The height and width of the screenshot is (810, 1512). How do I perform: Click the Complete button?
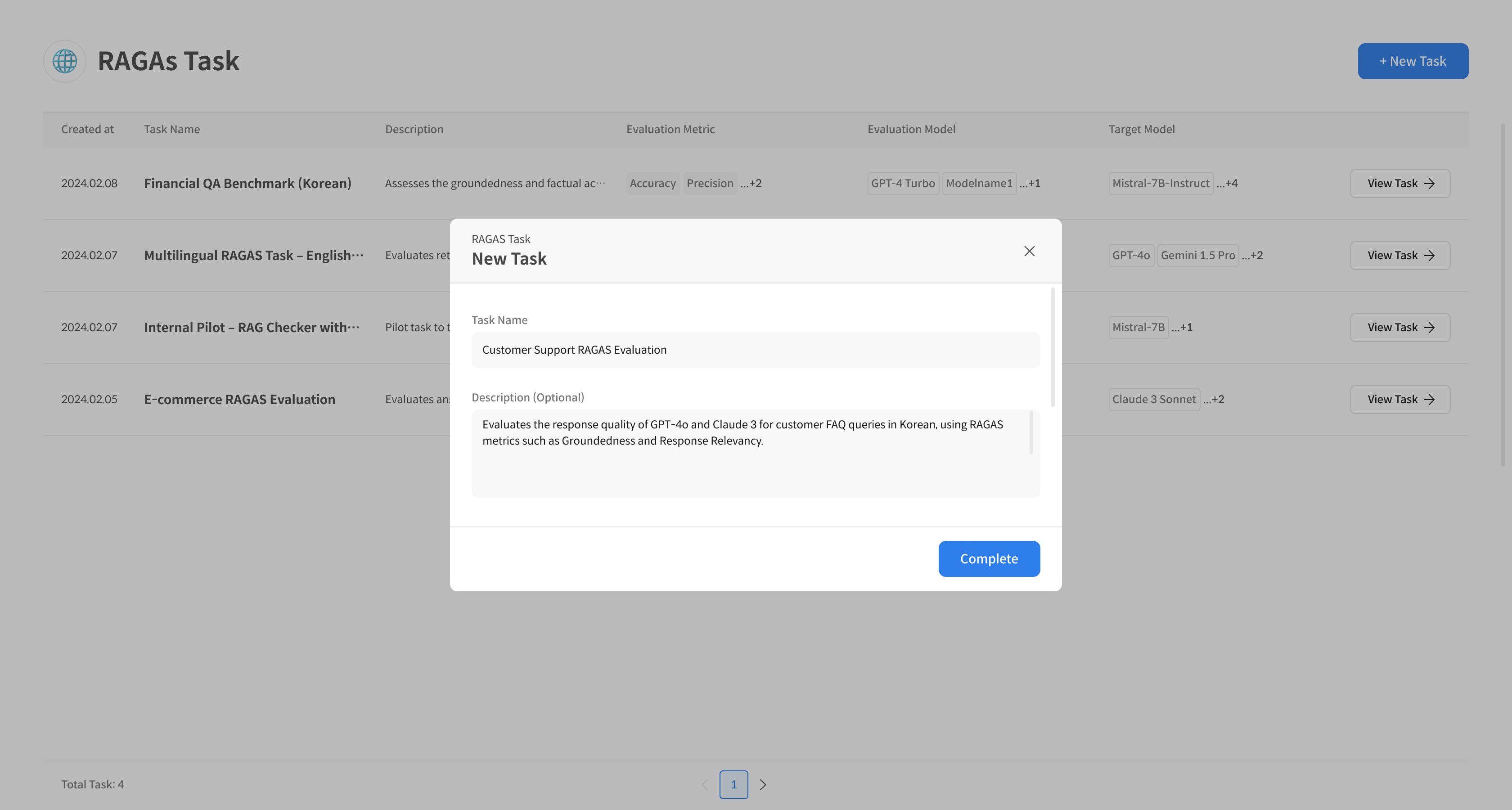(x=989, y=559)
